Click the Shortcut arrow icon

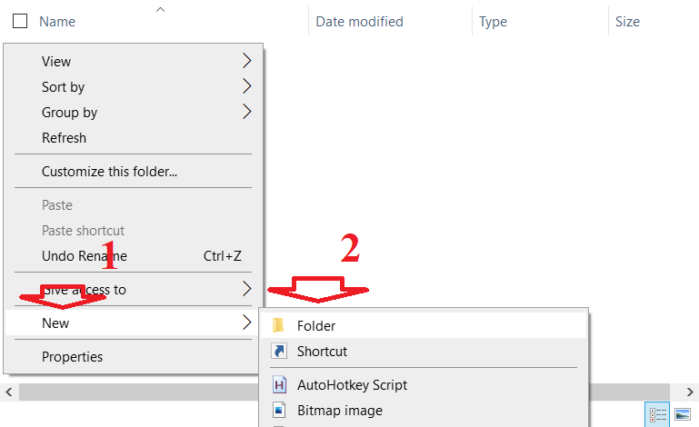pyautogui.click(x=279, y=351)
